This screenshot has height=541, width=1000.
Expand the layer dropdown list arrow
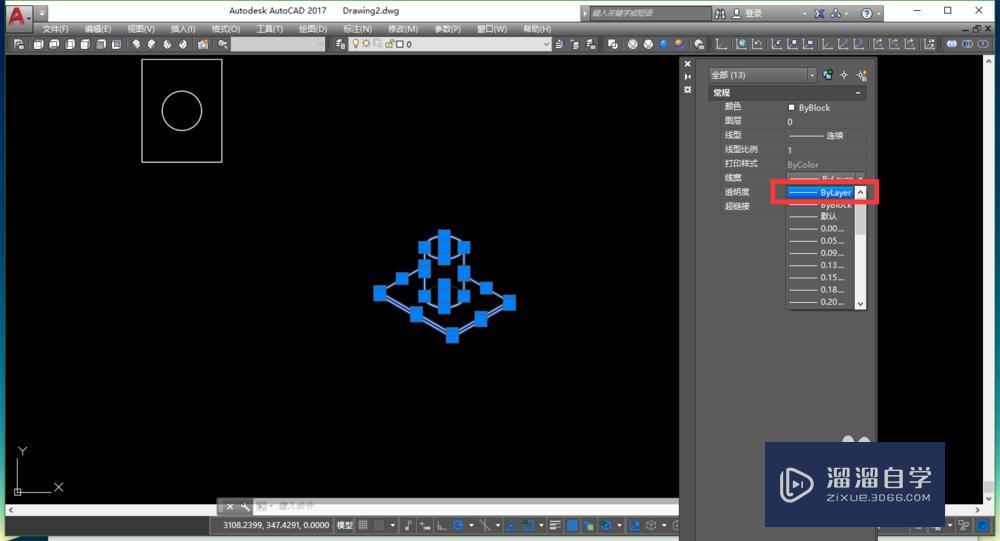[547, 44]
